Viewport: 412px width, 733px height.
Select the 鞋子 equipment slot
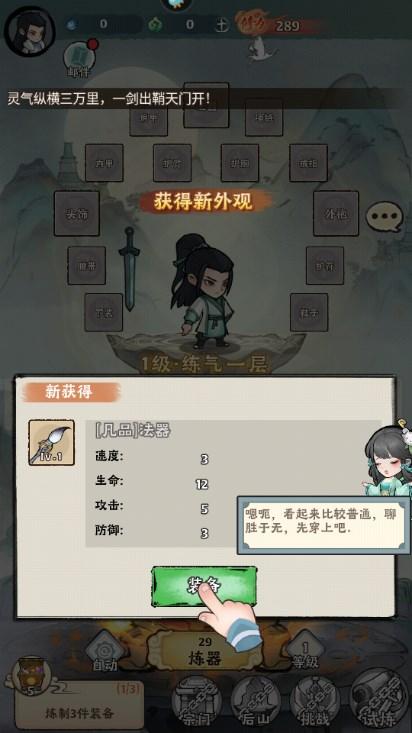coord(309,312)
